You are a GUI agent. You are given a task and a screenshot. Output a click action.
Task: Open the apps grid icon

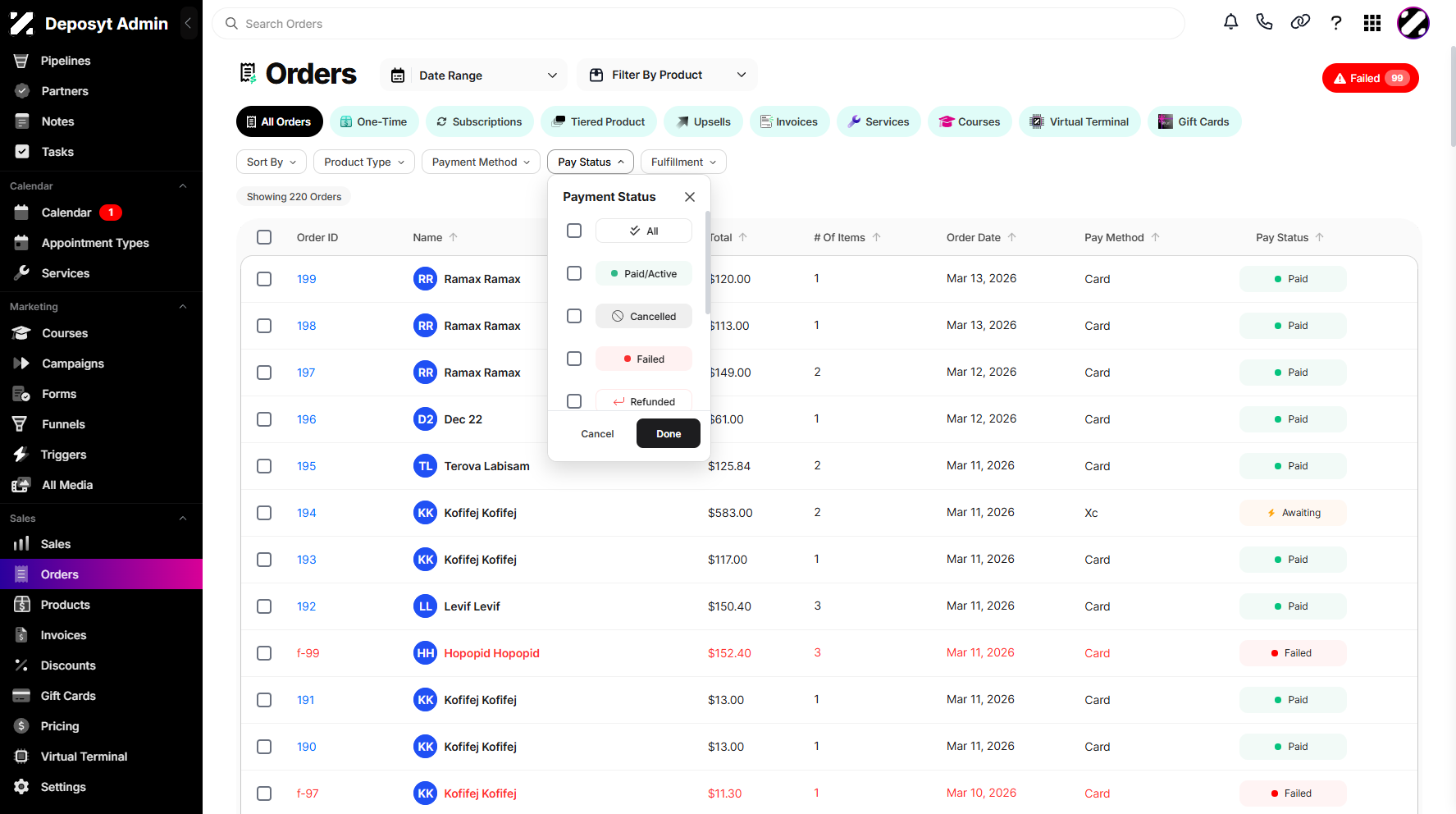(1372, 23)
